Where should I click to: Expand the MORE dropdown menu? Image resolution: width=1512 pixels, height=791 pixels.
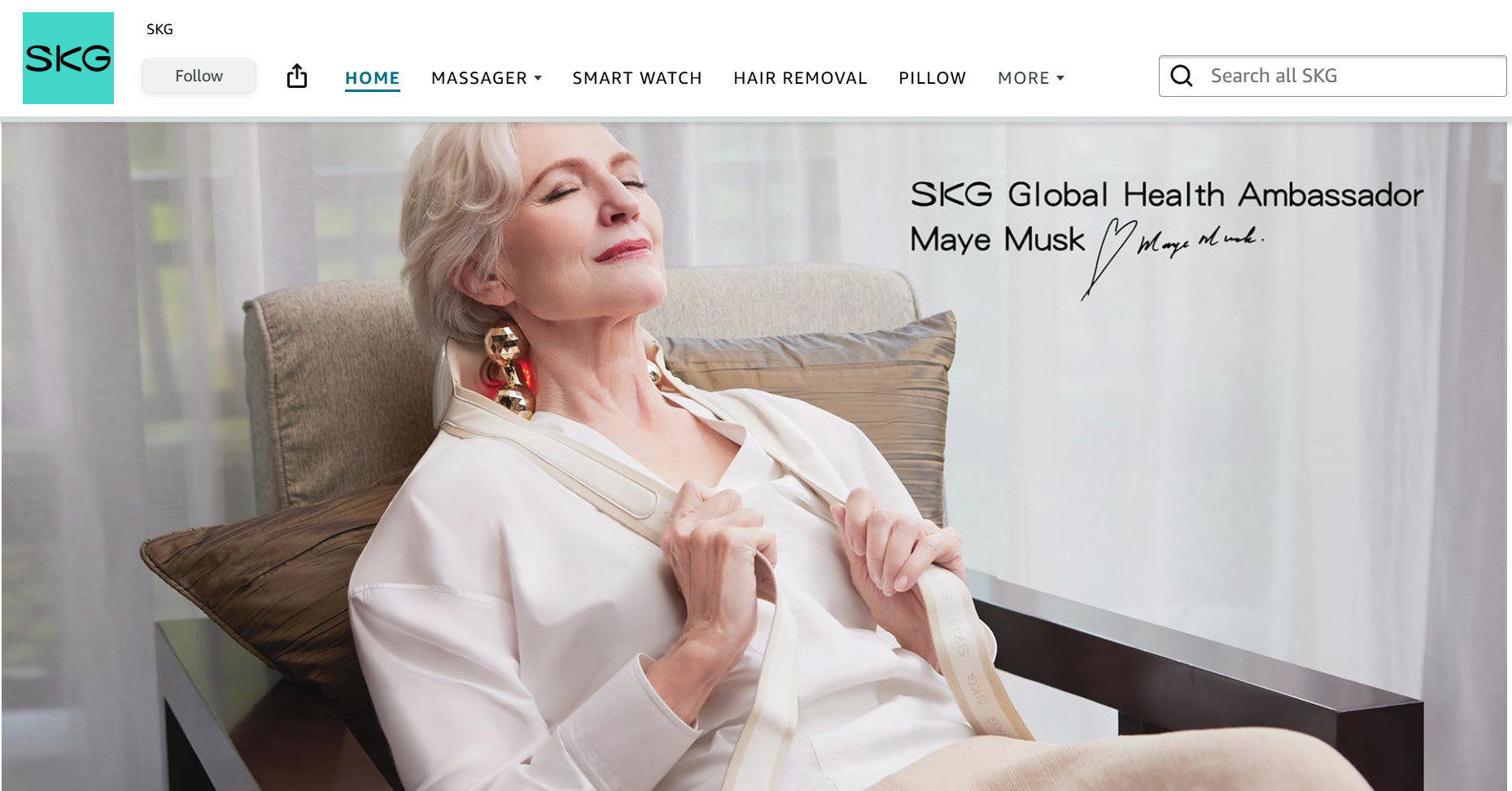pyautogui.click(x=1031, y=78)
